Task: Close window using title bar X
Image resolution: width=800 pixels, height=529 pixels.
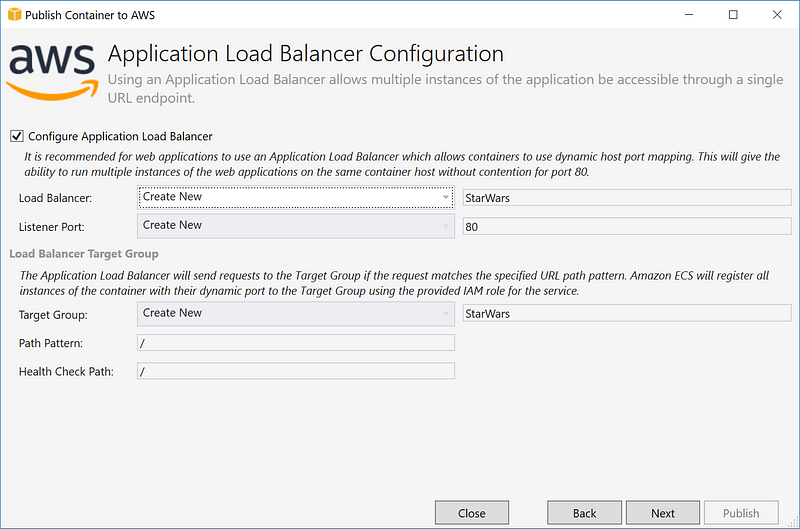Action: [778, 15]
